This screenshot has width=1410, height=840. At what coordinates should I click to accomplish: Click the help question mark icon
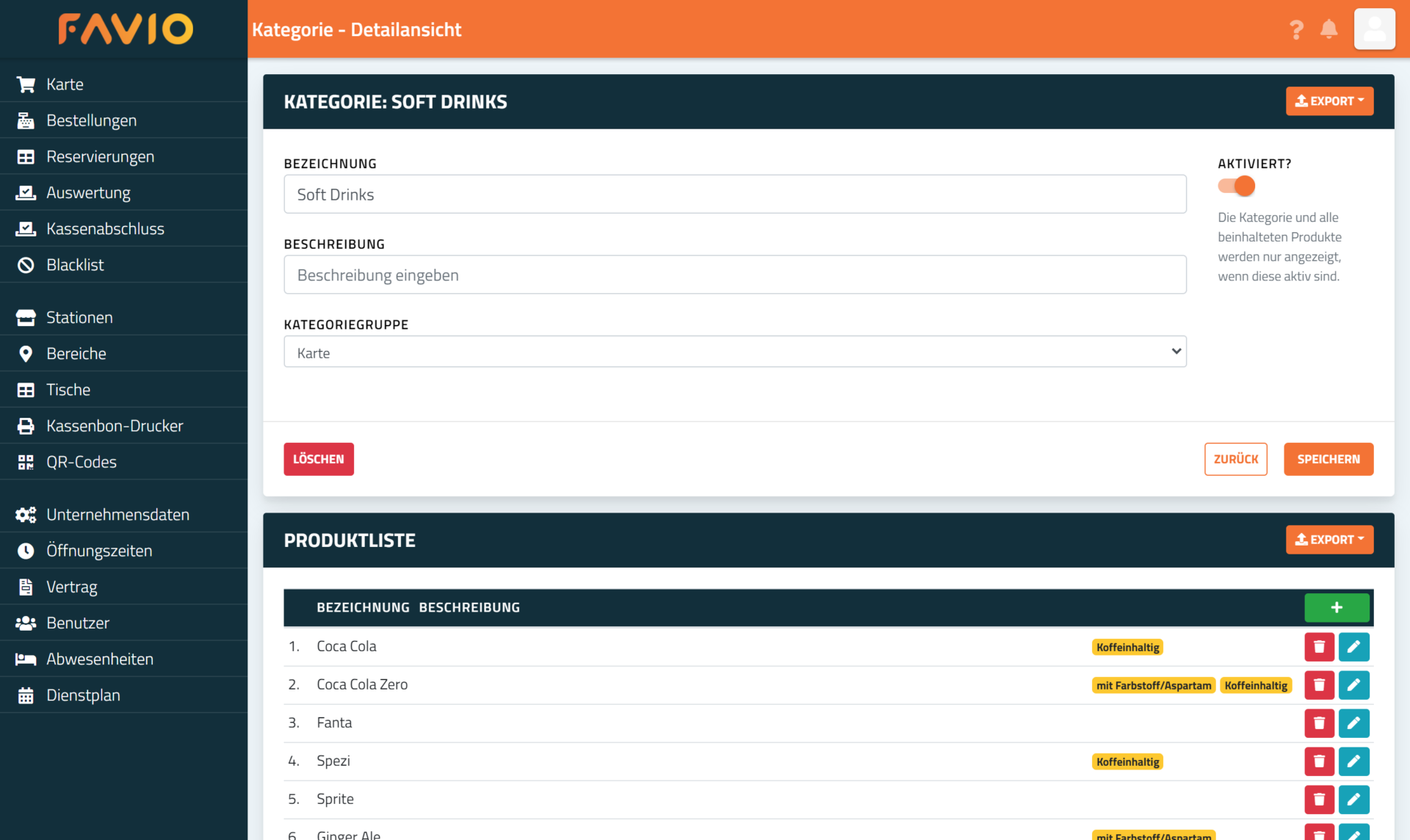[1296, 29]
